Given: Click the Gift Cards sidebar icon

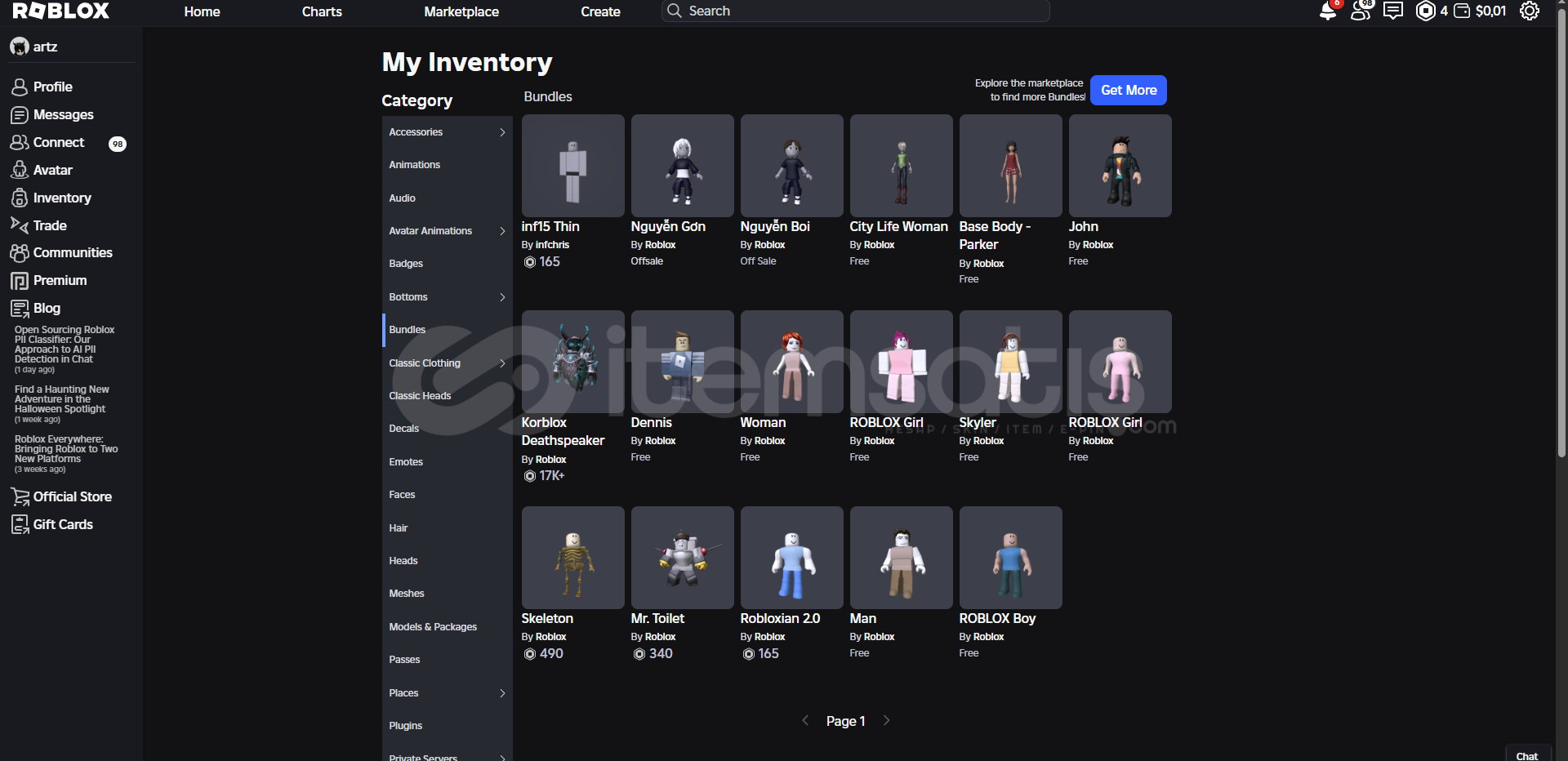Looking at the screenshot, I should coord(20,524).
